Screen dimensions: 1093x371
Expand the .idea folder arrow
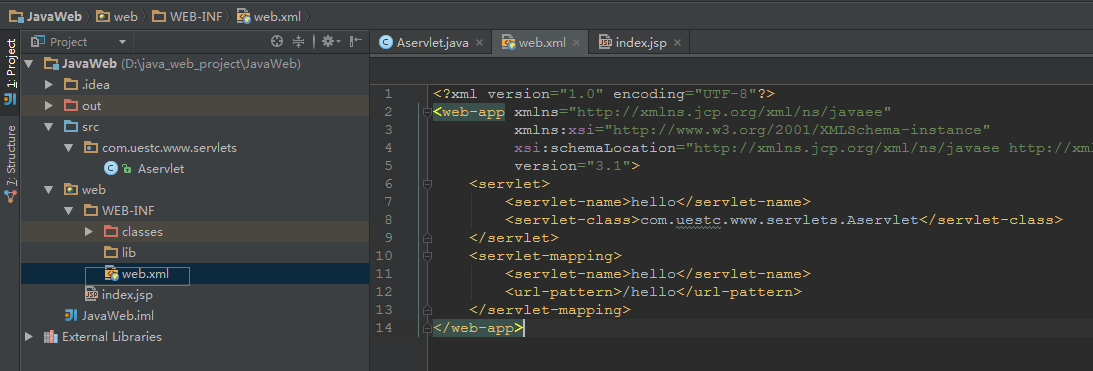(x=49, y=85)
